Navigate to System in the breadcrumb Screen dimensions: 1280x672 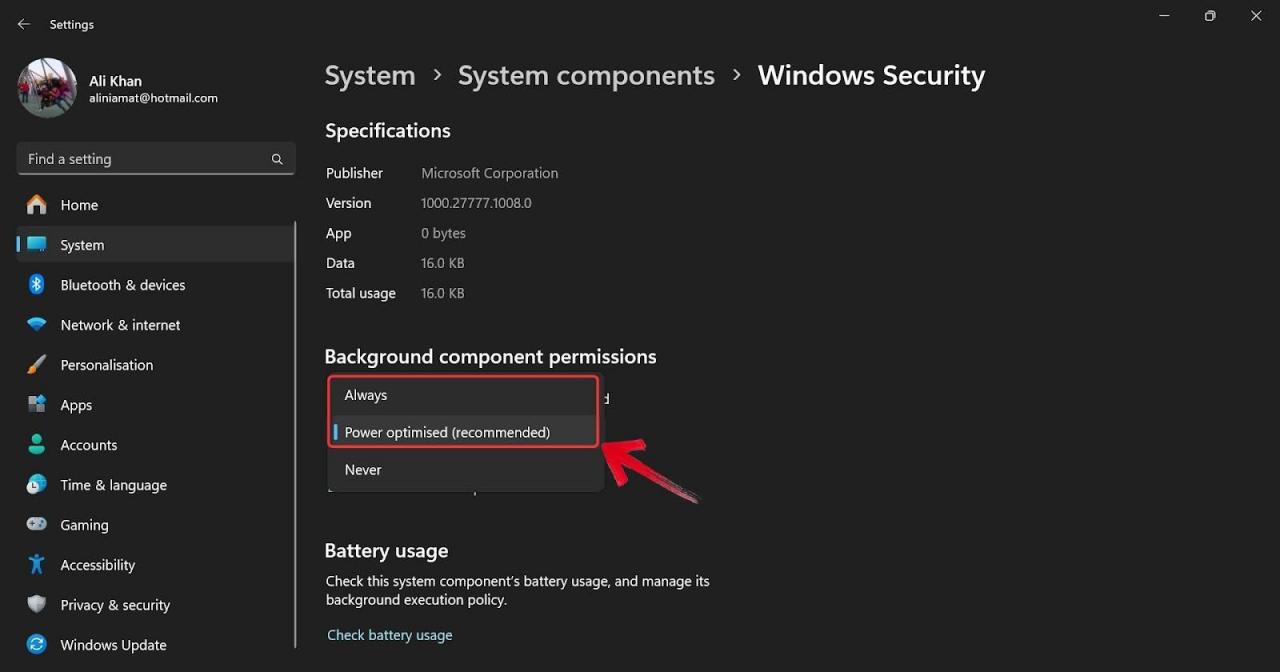click(370, 75)
